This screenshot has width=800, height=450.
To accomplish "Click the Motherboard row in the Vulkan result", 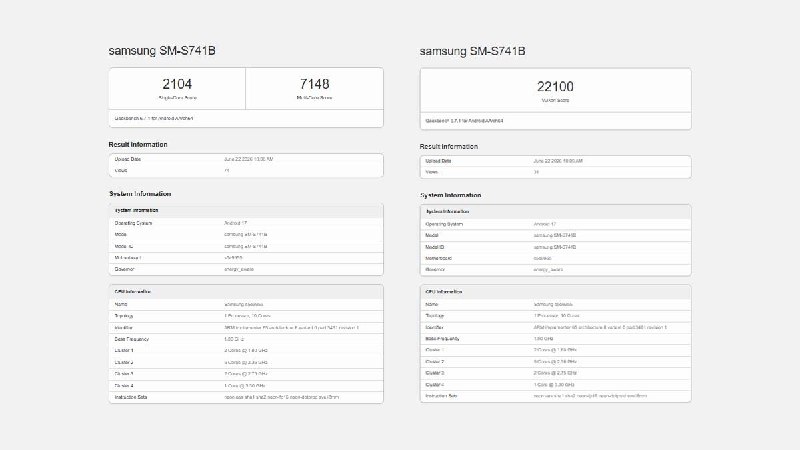I will (x=556, y=258).
